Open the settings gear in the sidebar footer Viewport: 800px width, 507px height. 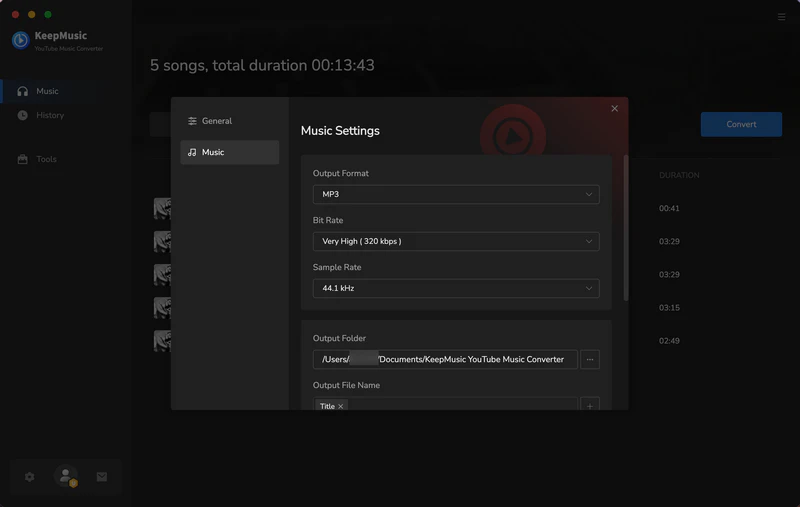point(30,477)
